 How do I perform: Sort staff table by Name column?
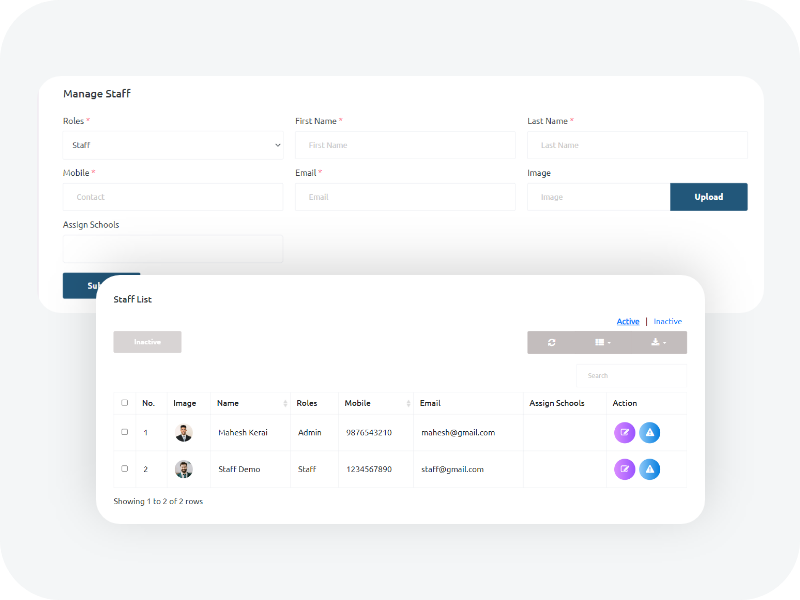pos(250,403)
